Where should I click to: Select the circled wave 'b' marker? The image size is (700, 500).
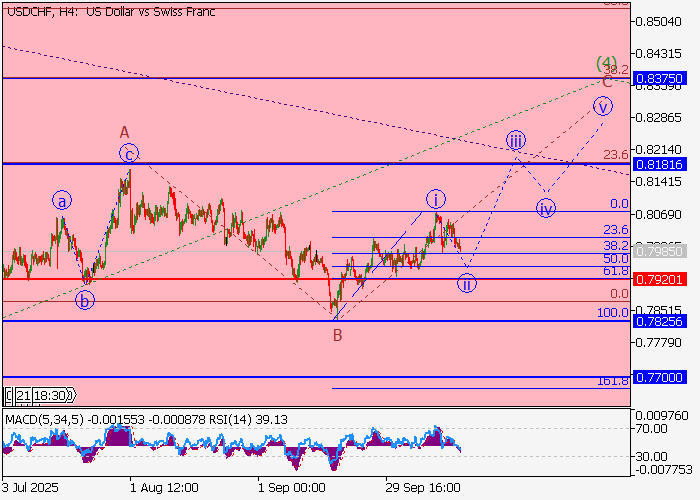coord(85,300)
